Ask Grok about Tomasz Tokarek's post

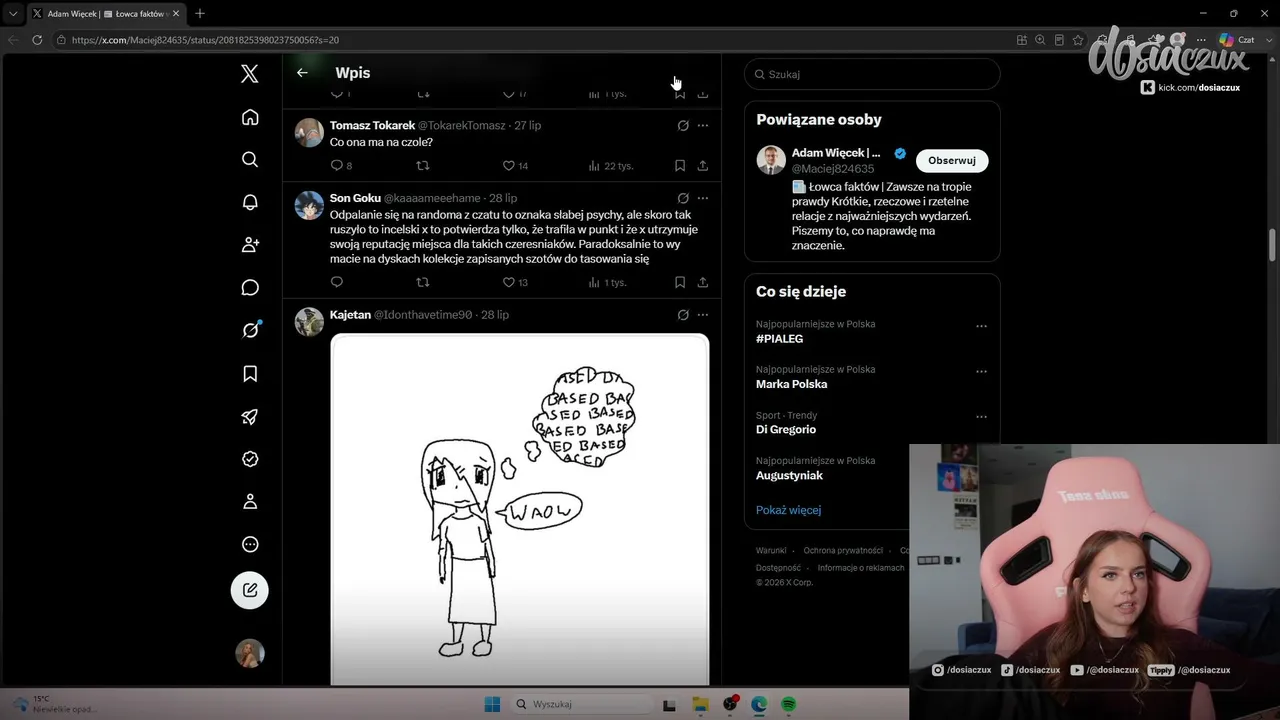pyautogui.click(x=683, y=126)
